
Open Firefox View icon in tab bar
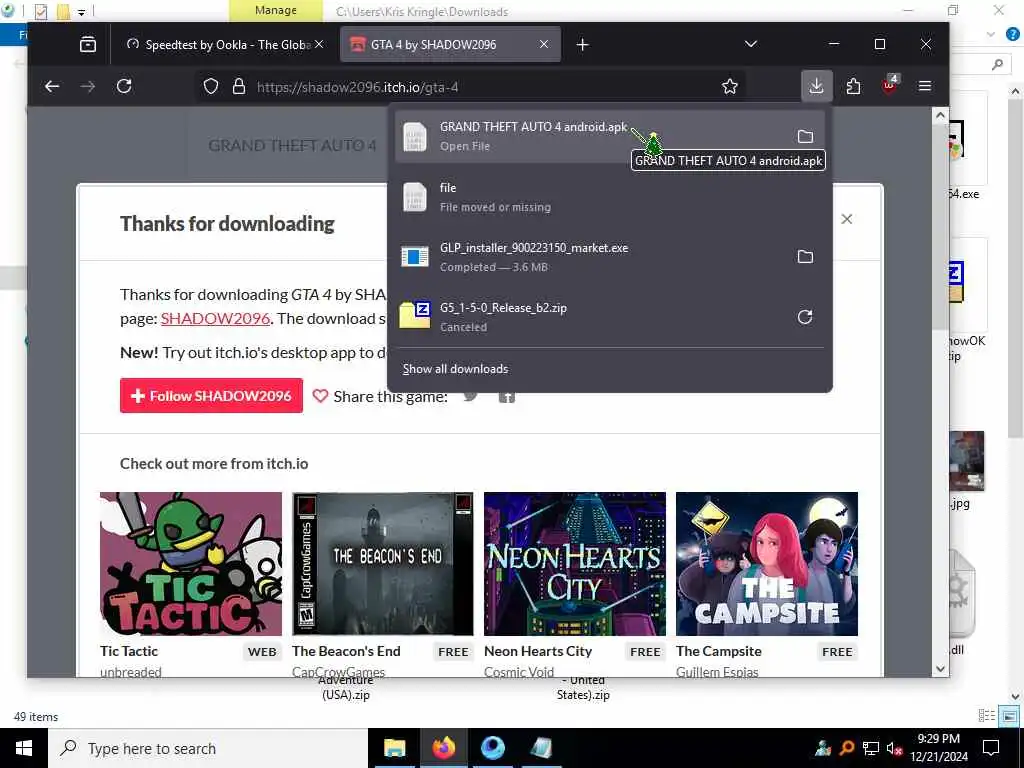88,44
